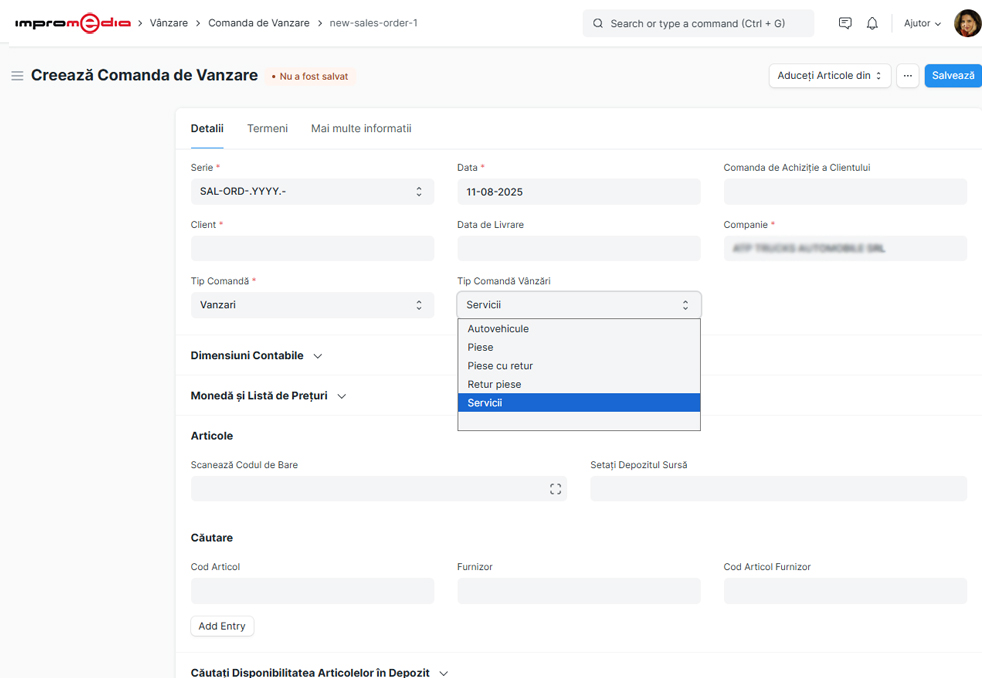Viewport: 982px width, 678px height.
Task: Click the Client input field
Action: click(x=312, y=248)
